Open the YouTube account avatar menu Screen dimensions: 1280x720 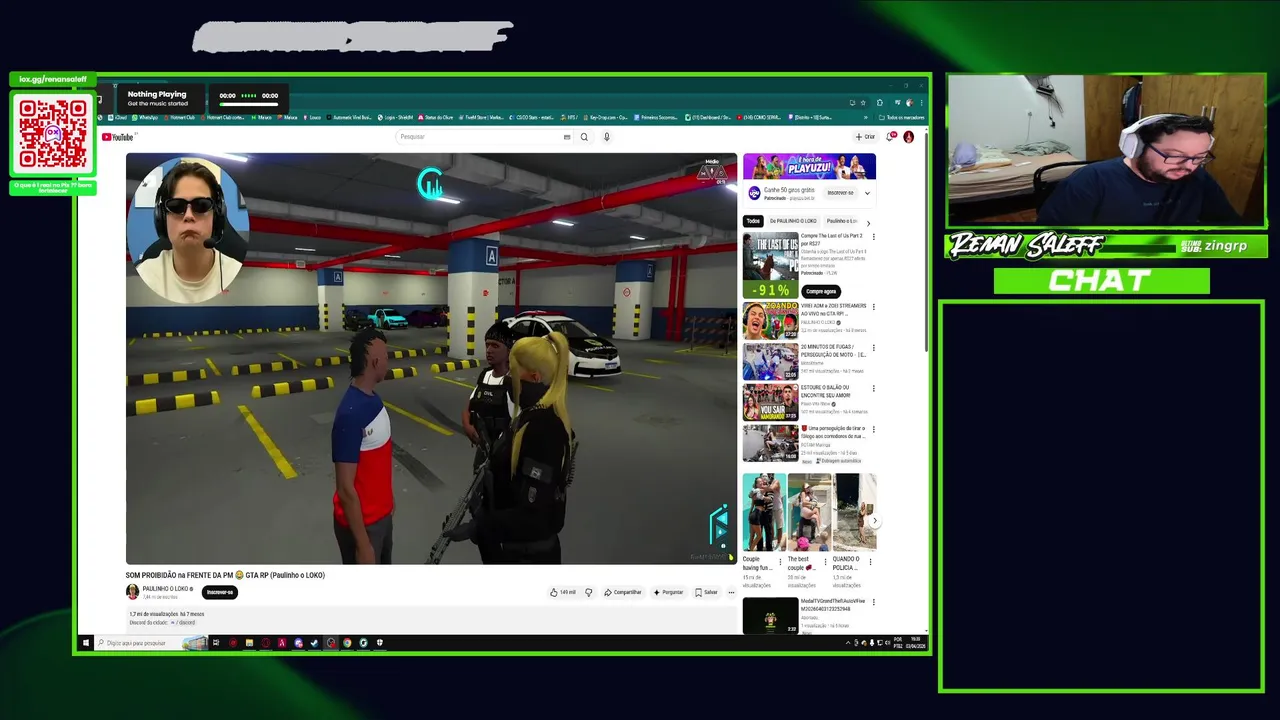coord(909,137)
